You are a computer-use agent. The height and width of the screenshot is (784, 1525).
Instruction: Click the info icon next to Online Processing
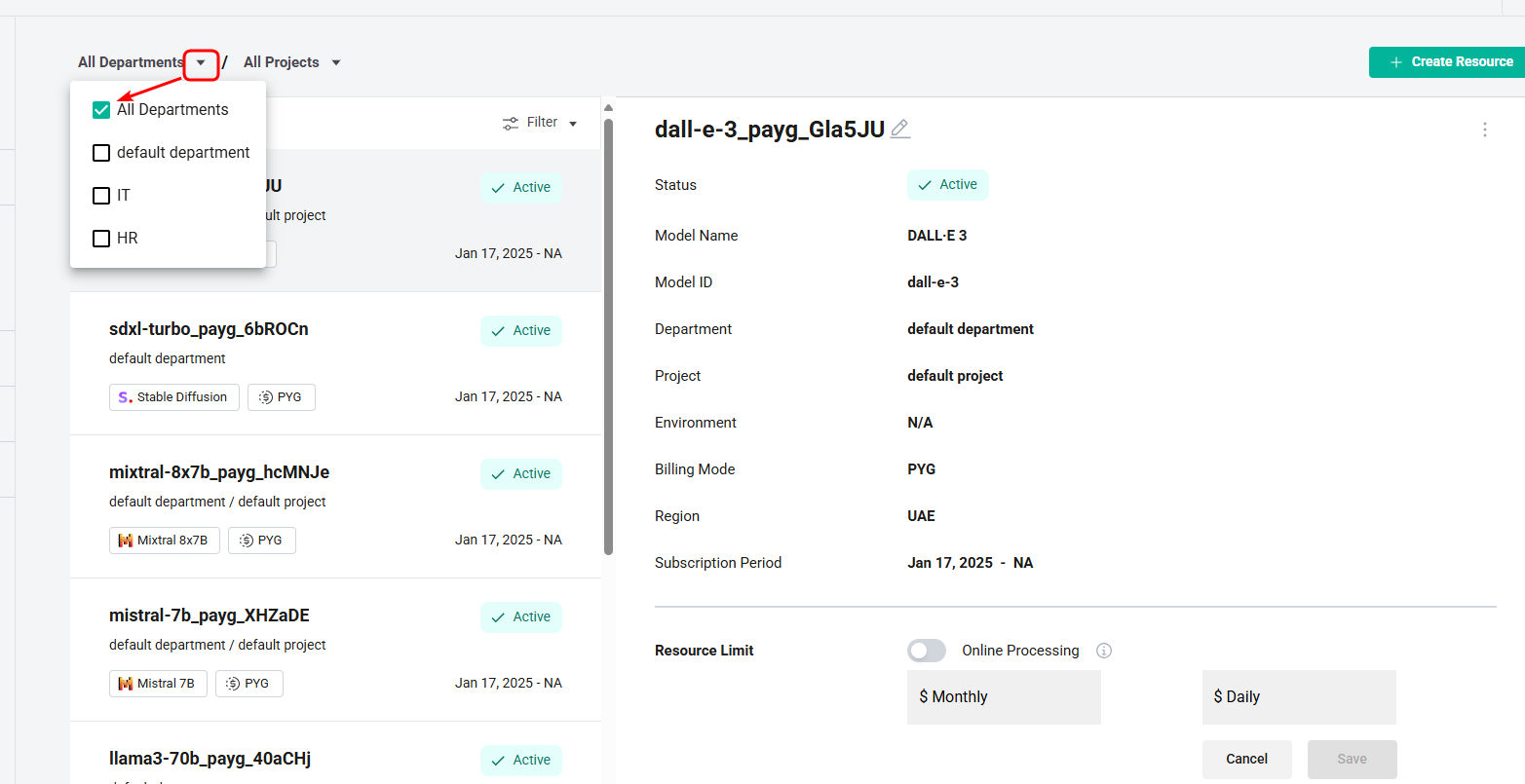[x=1104, y=651]
